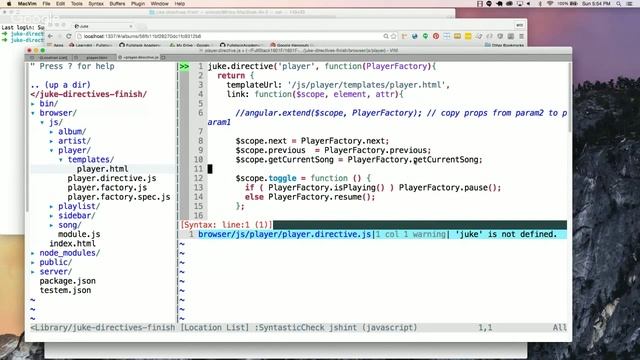Click the >> syntastic warning sign on line 1
Screen dimensions: 640x360
tap(184, 66)
